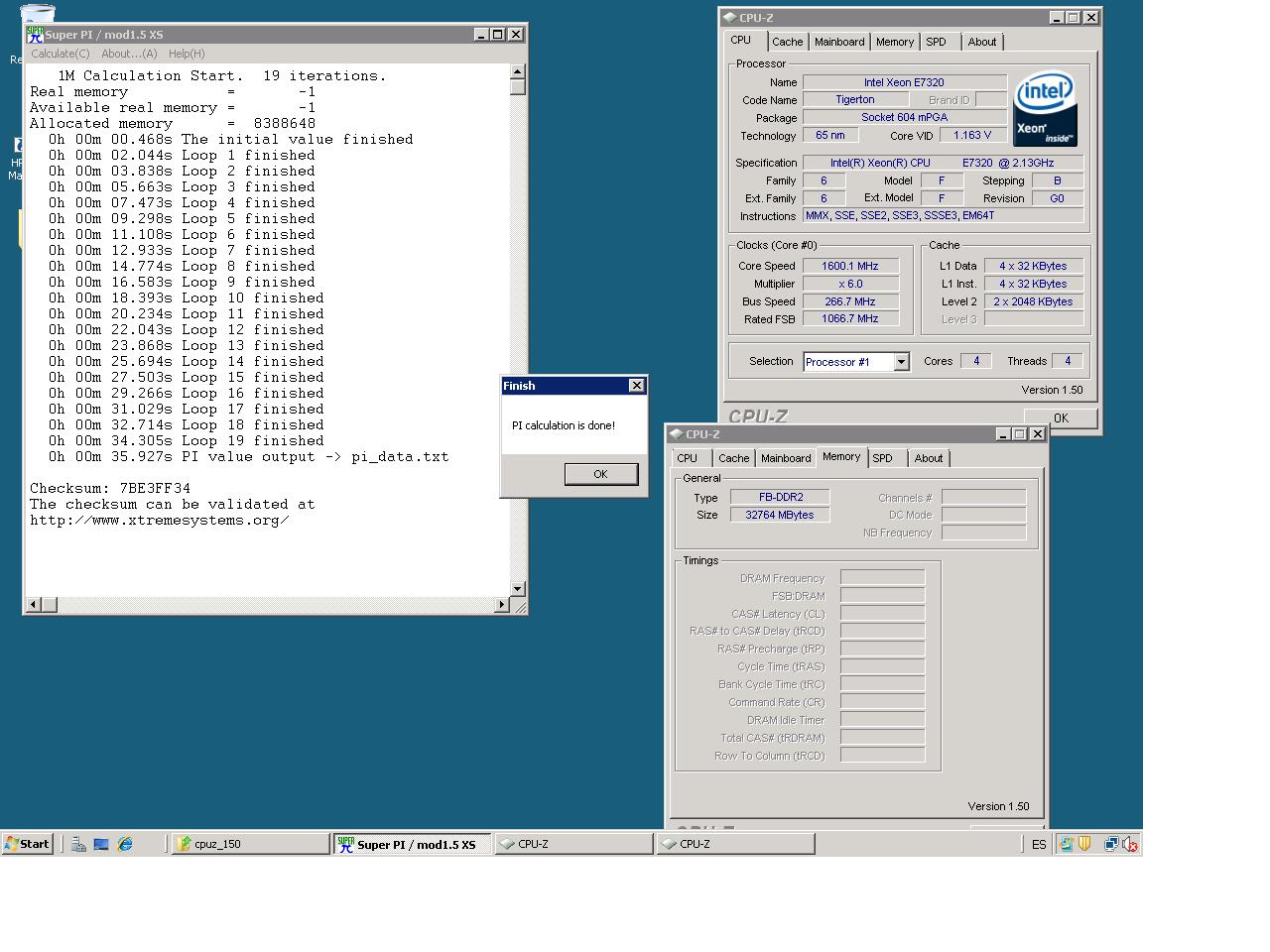Click the CPU-Z processor window title icon
Screen dimensions: 1270x952
tap(730, 17)
